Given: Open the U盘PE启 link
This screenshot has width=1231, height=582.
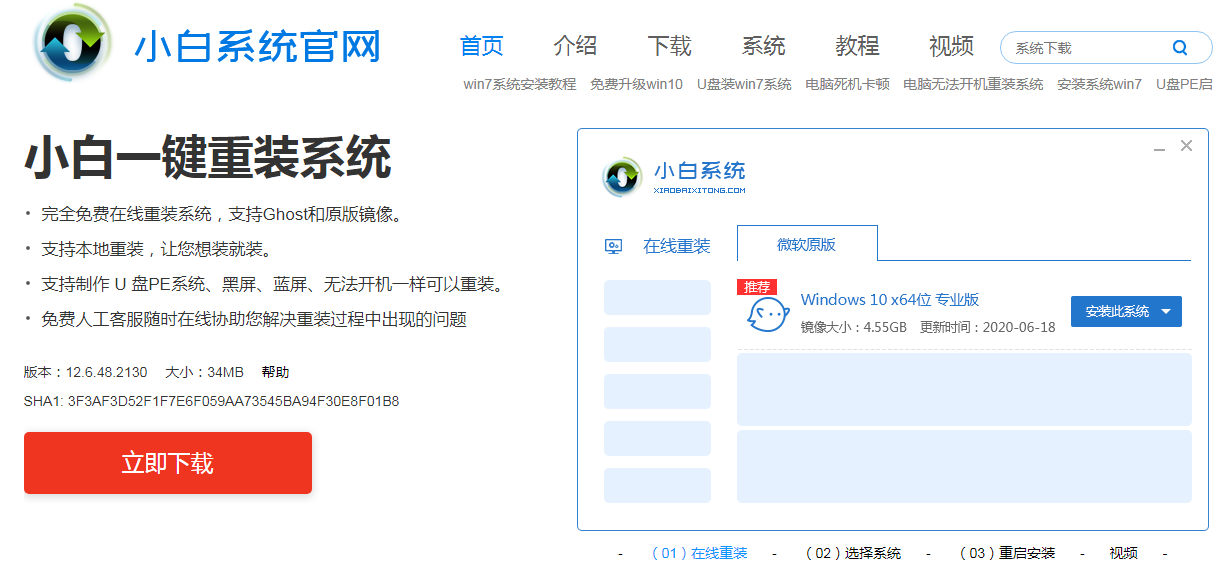Looking at the screenshot, I should (1184, 84).
